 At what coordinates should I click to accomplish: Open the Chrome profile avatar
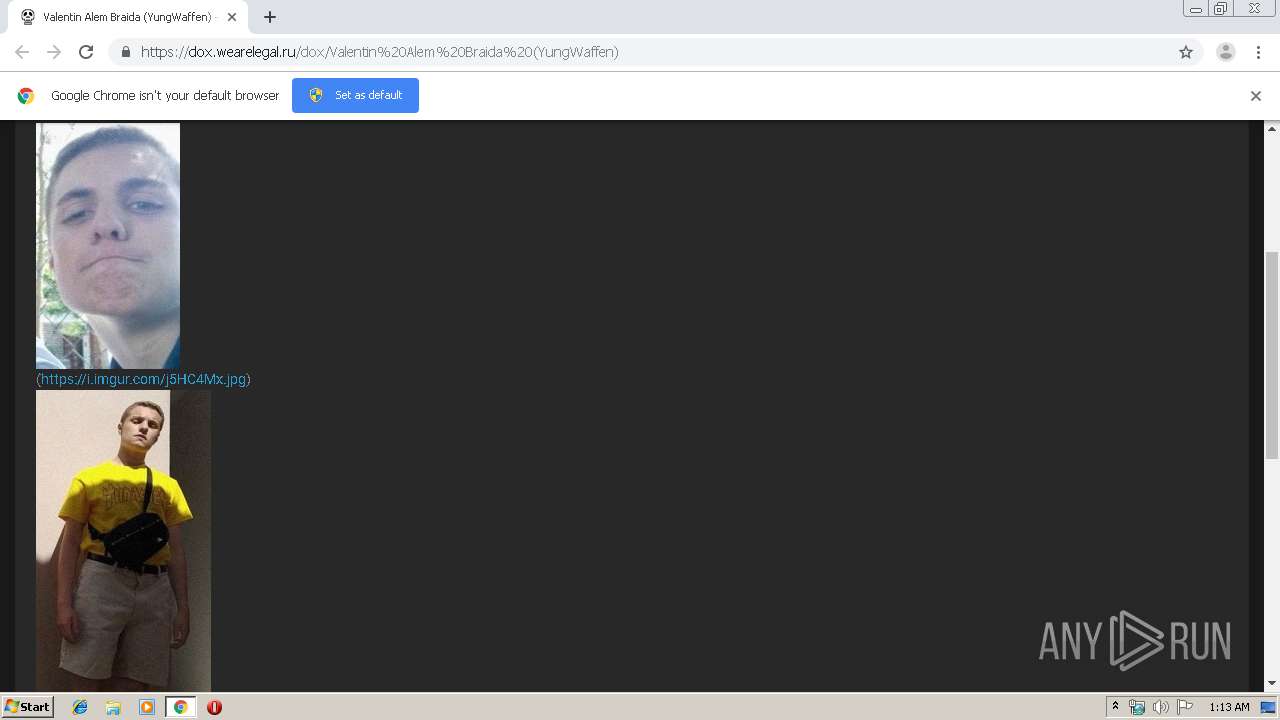coord(1225,52)
